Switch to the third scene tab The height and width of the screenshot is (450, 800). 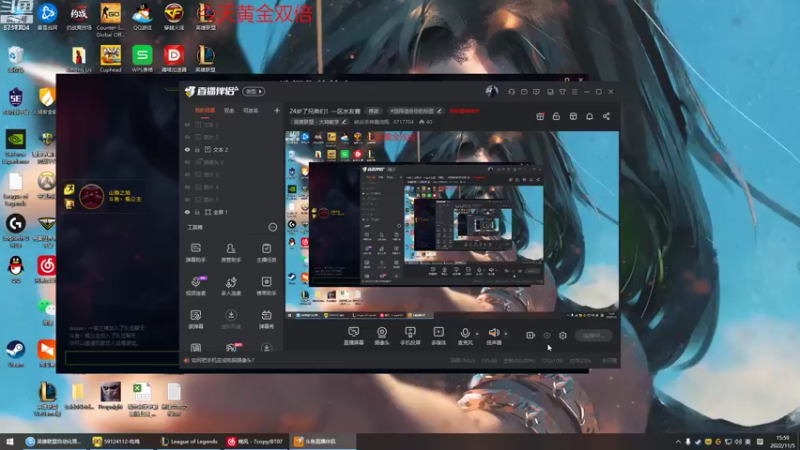(x=251, y=110)
